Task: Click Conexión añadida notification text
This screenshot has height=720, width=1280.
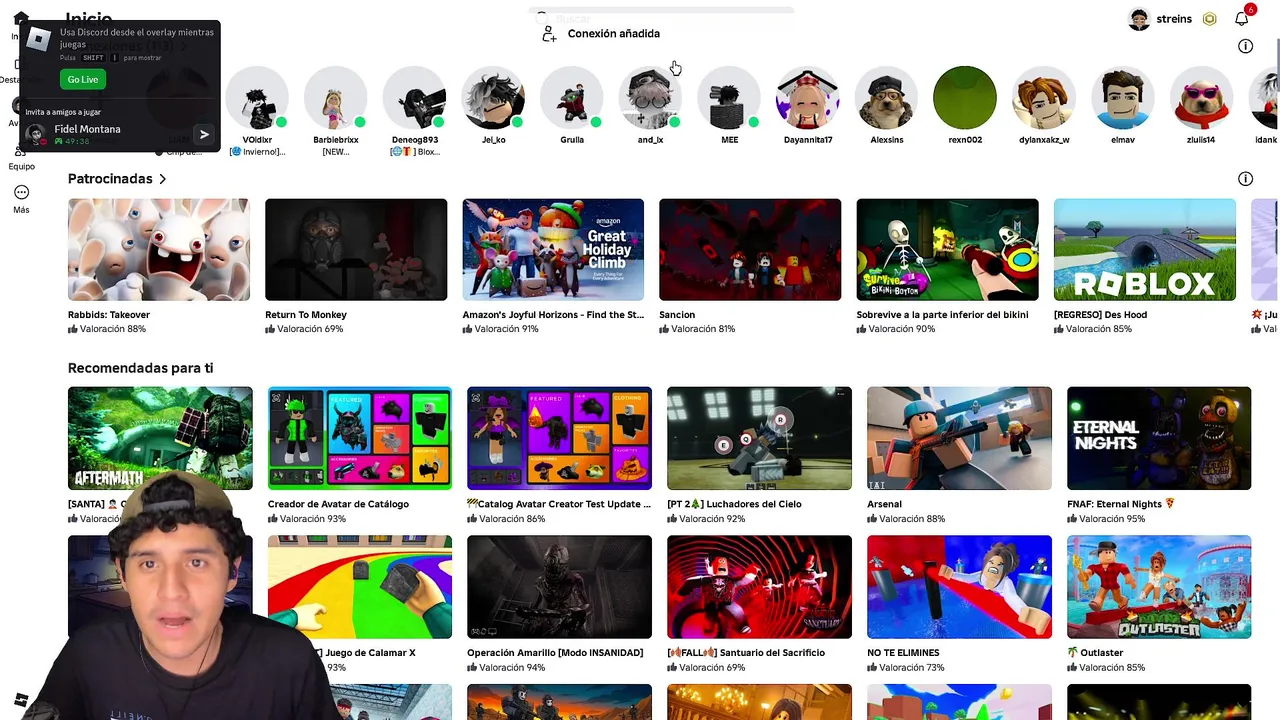Action: pyautogui.click(x=614, y=34)
